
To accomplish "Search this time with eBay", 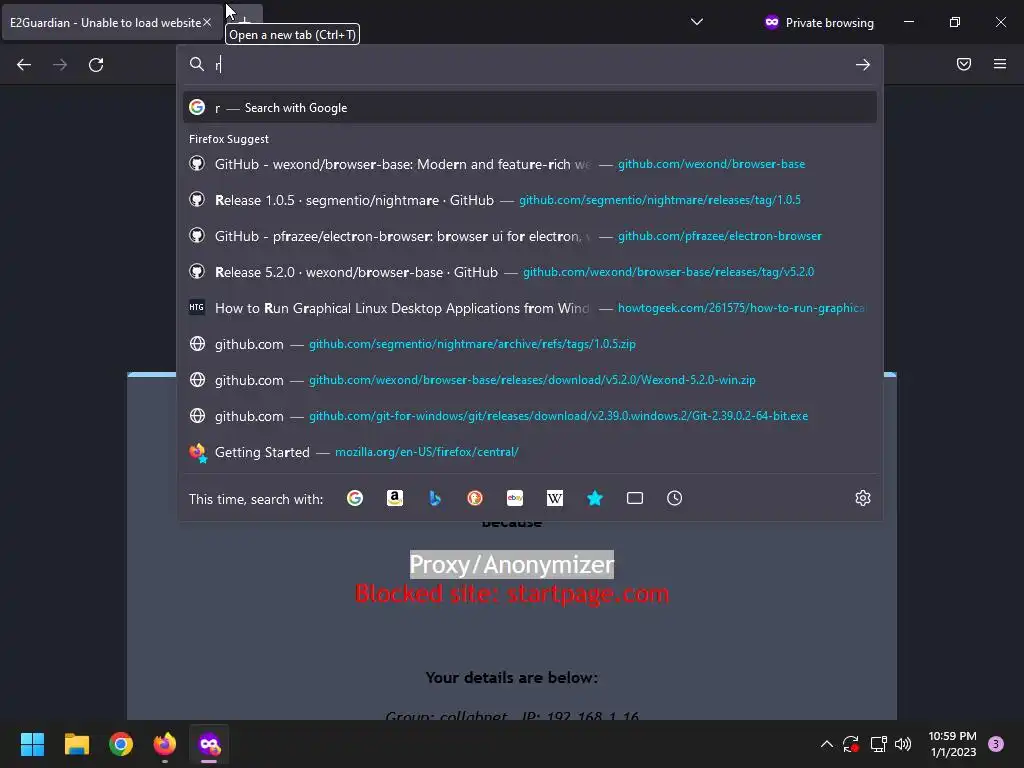I will coord(515,498).
